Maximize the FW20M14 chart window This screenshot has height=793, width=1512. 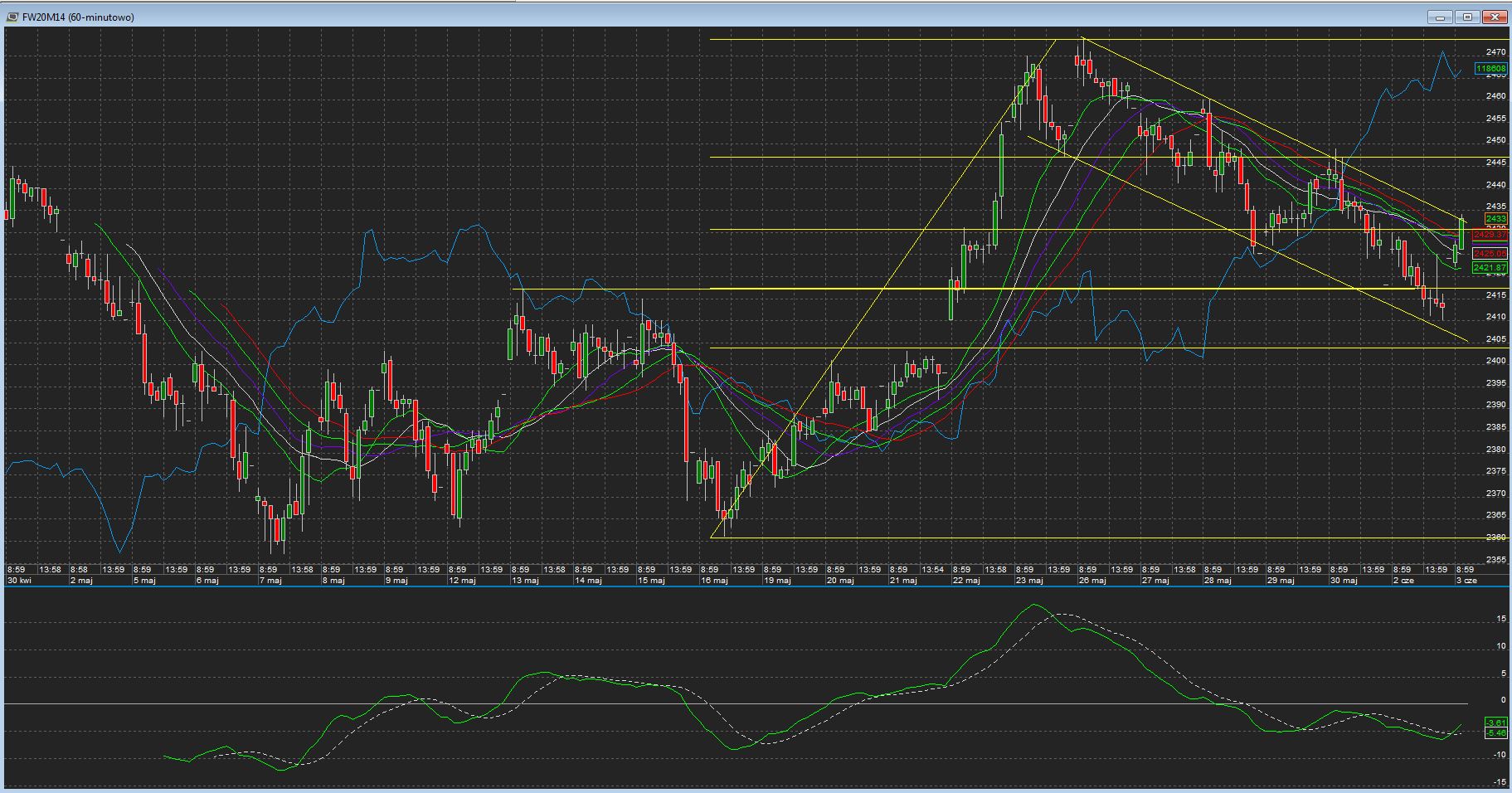pyautogui.click(x=1467, y=17)
